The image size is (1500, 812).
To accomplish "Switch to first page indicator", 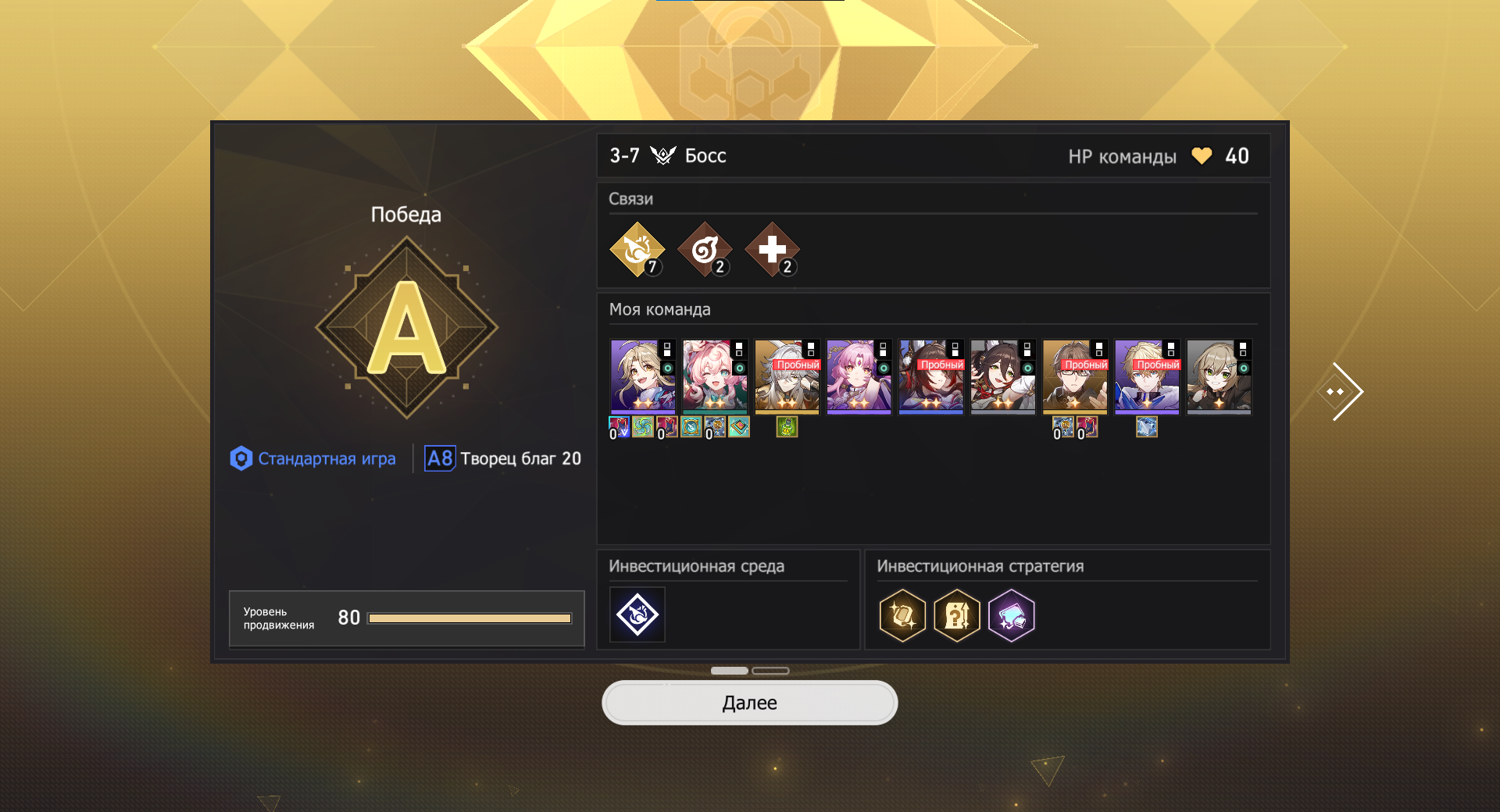I will 730,671.
